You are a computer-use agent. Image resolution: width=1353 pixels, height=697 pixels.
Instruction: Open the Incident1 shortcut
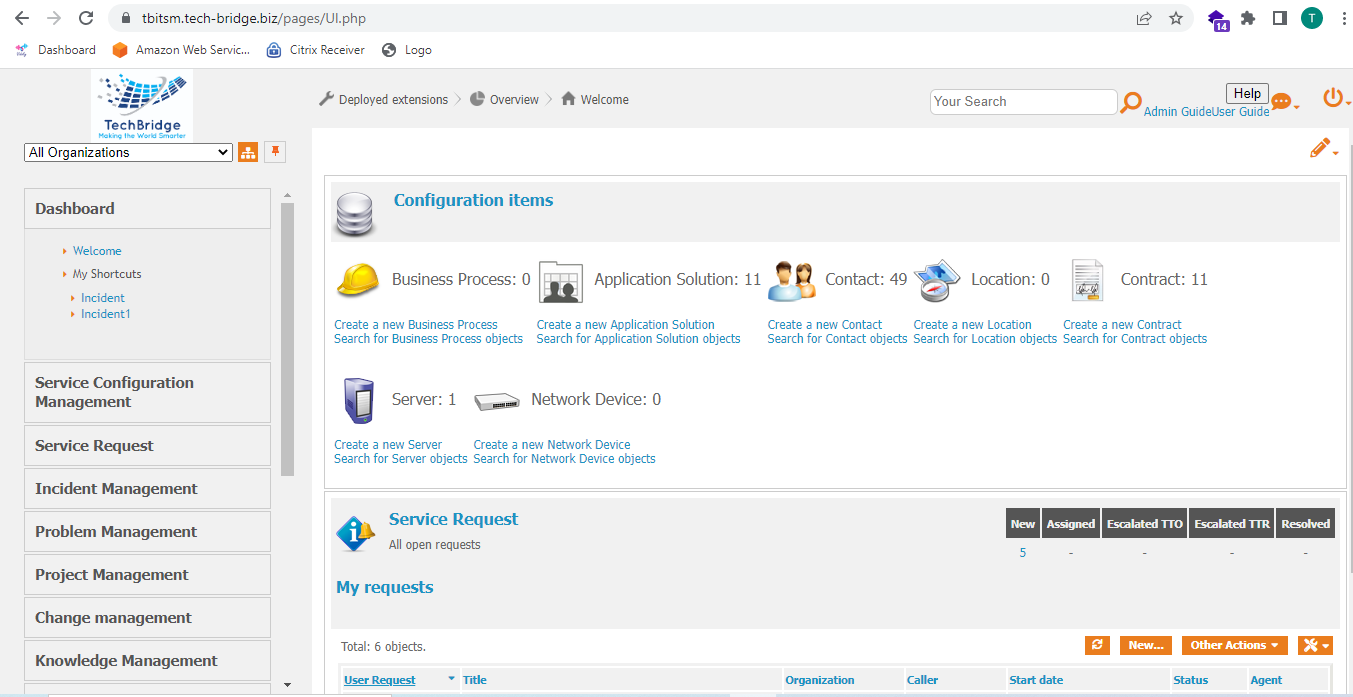pyautogui.click(x=106, y=314)
